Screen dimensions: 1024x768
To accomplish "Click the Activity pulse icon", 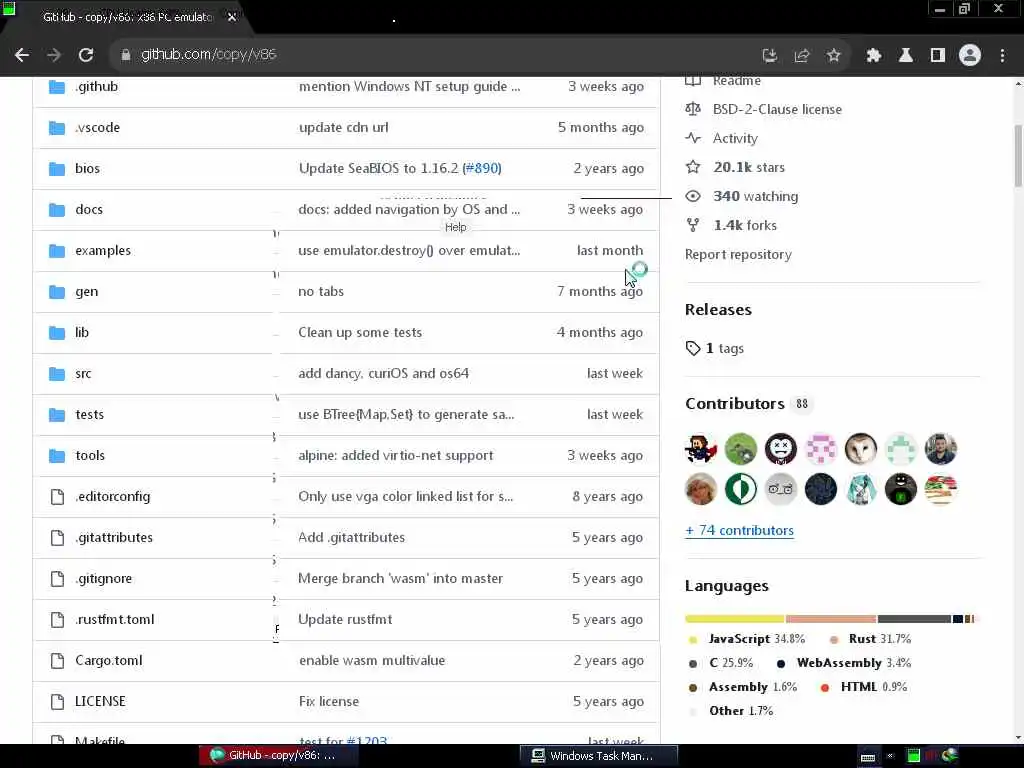I will (x=693, y=138).
